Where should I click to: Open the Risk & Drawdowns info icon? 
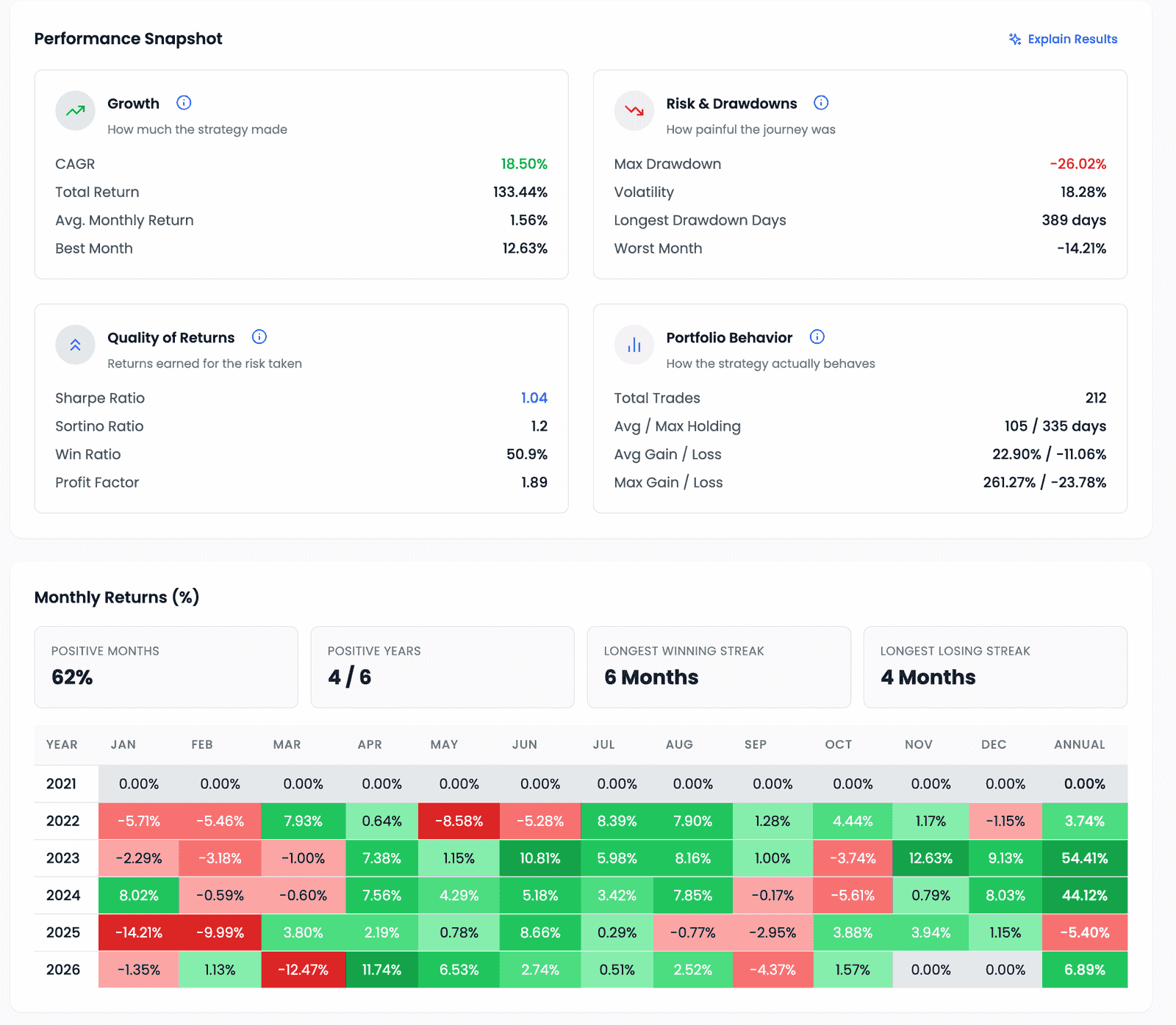(821, 103)
